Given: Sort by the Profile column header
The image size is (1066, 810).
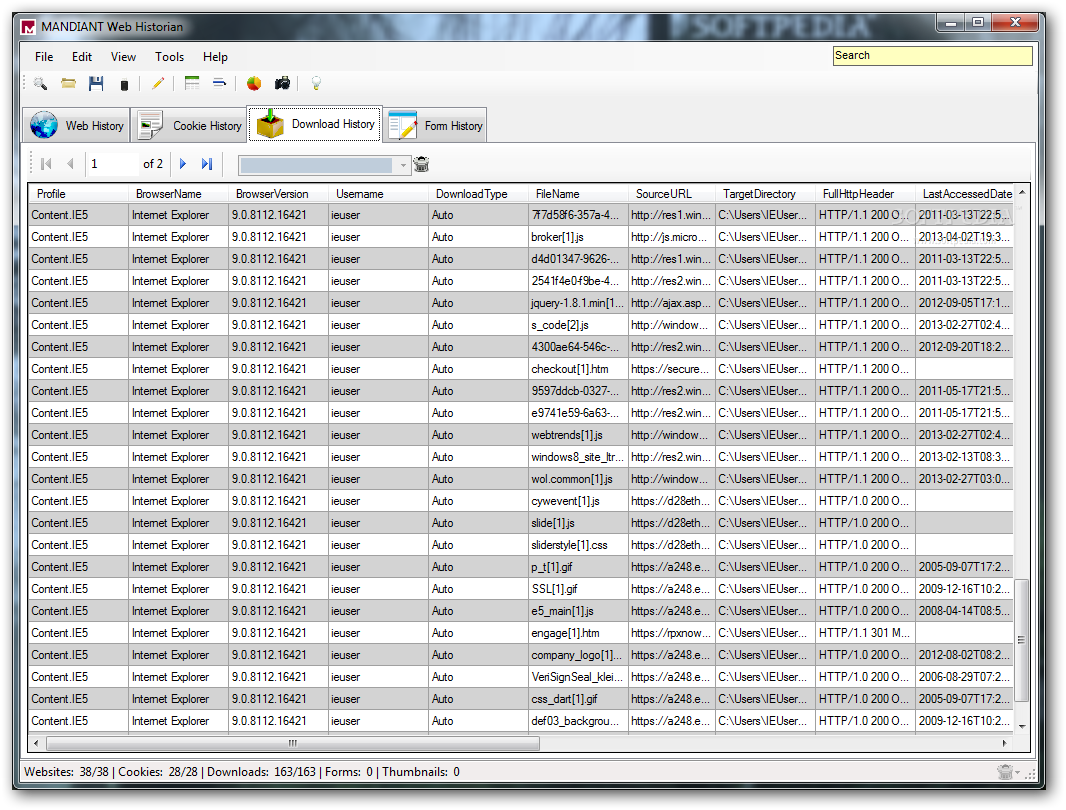Looking at the screenshot, I should [78, 194].
